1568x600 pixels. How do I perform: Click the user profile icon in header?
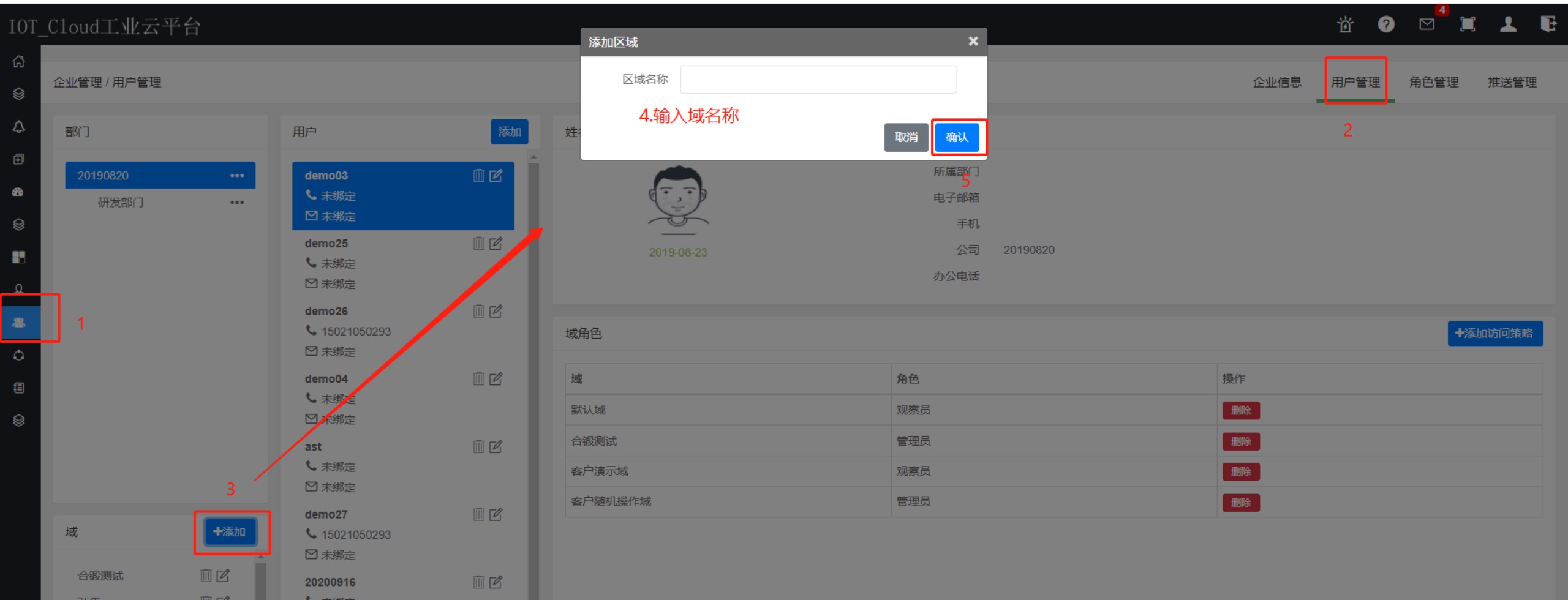1508,24
